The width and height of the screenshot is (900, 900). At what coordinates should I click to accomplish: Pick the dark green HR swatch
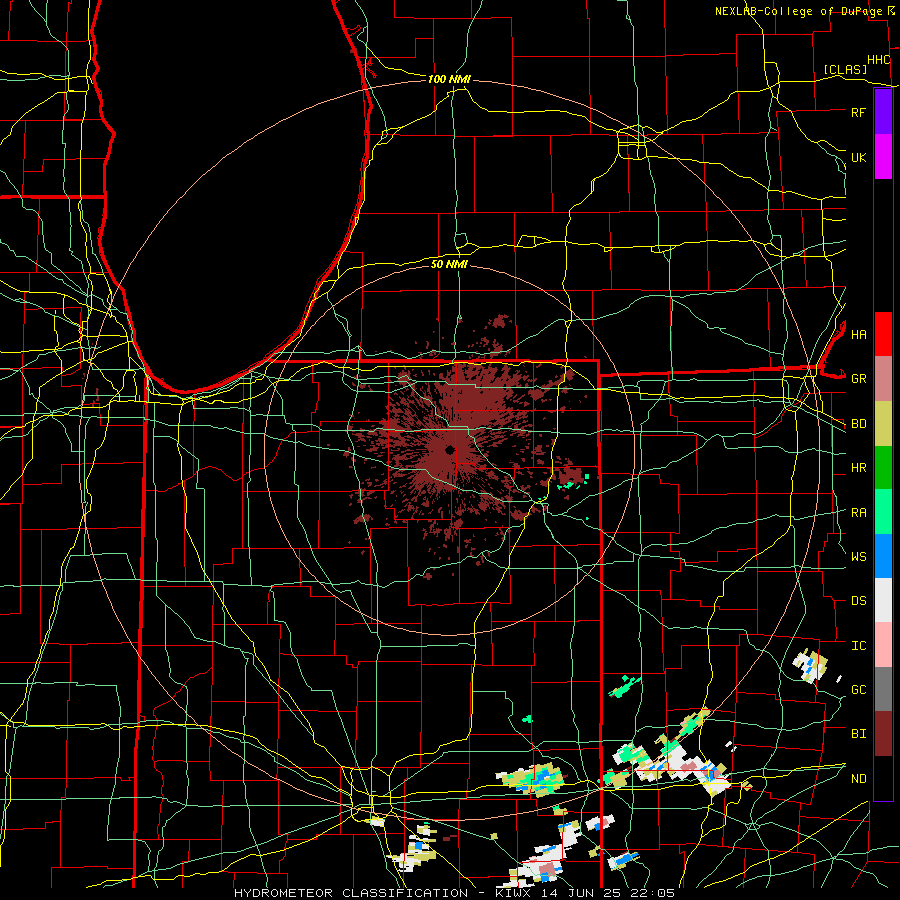point(883,468)
